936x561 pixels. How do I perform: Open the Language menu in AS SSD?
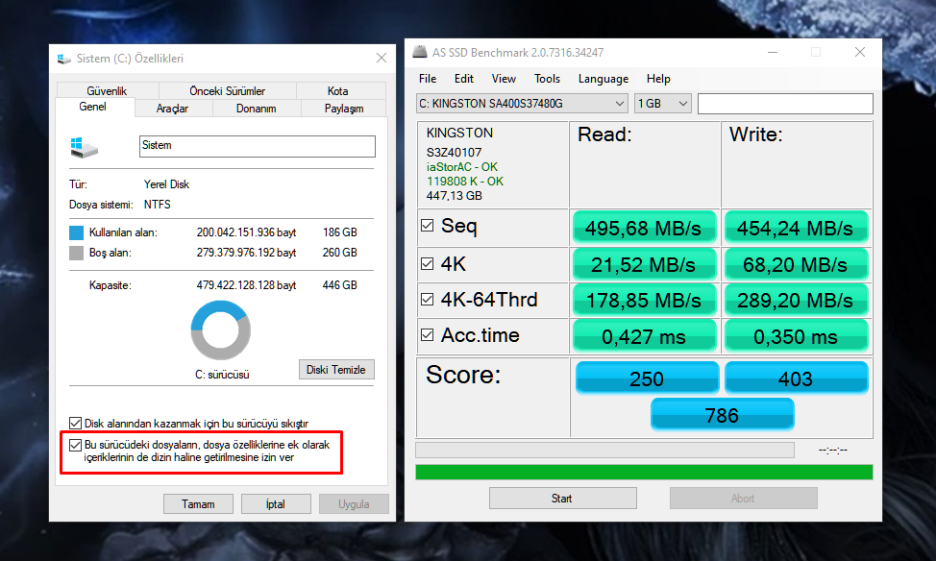[x=603, y=79]
